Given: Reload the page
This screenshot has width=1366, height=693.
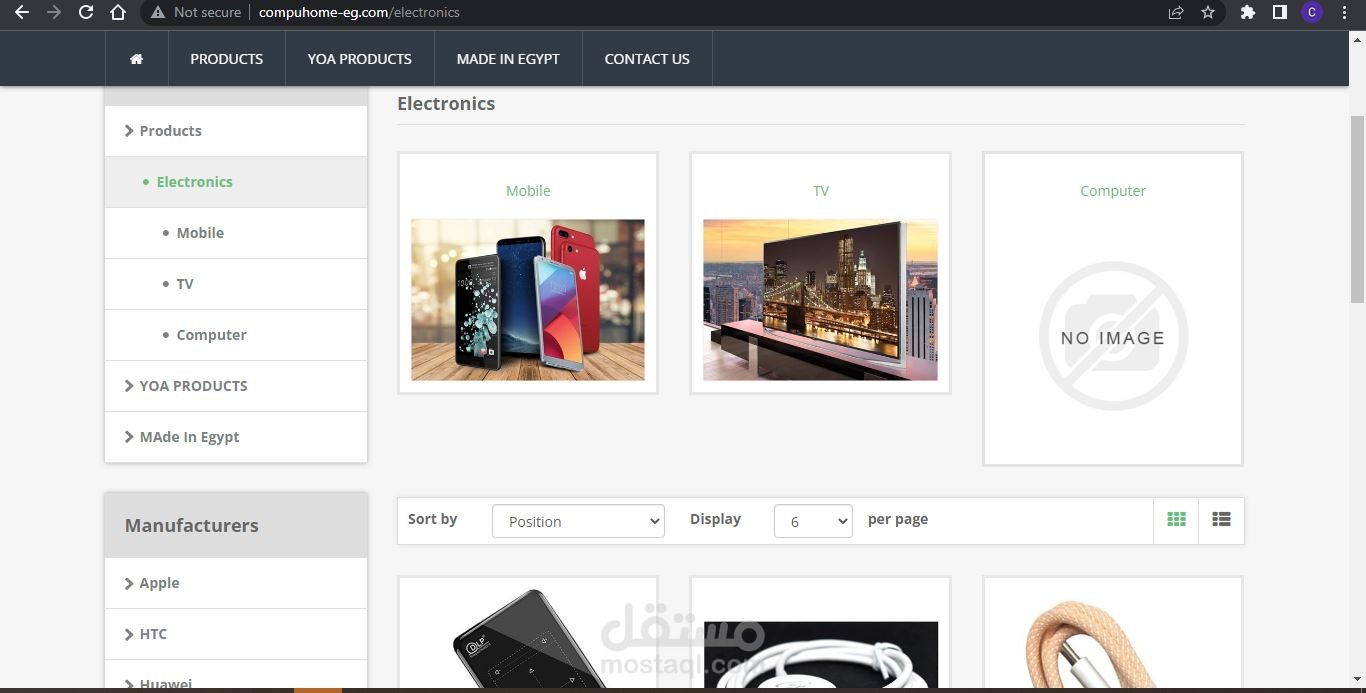Looking at the screenshot, I should pyautogui.click(x=86, y=12).
